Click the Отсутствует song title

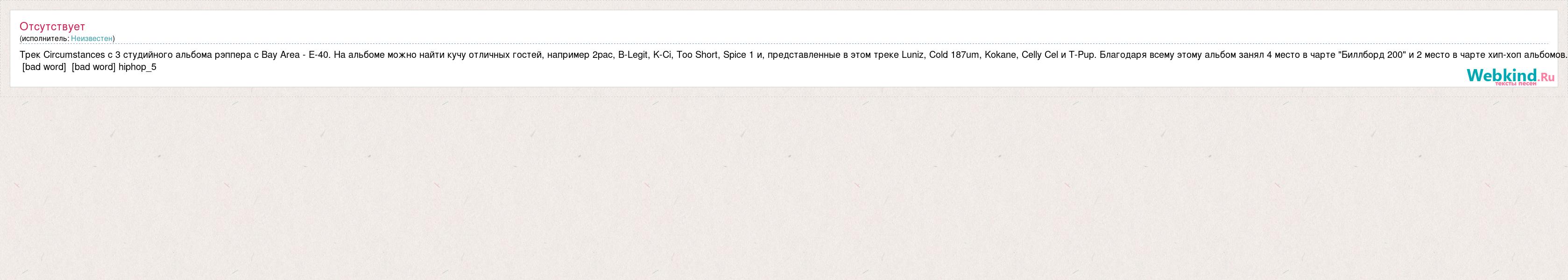point(52,26)
